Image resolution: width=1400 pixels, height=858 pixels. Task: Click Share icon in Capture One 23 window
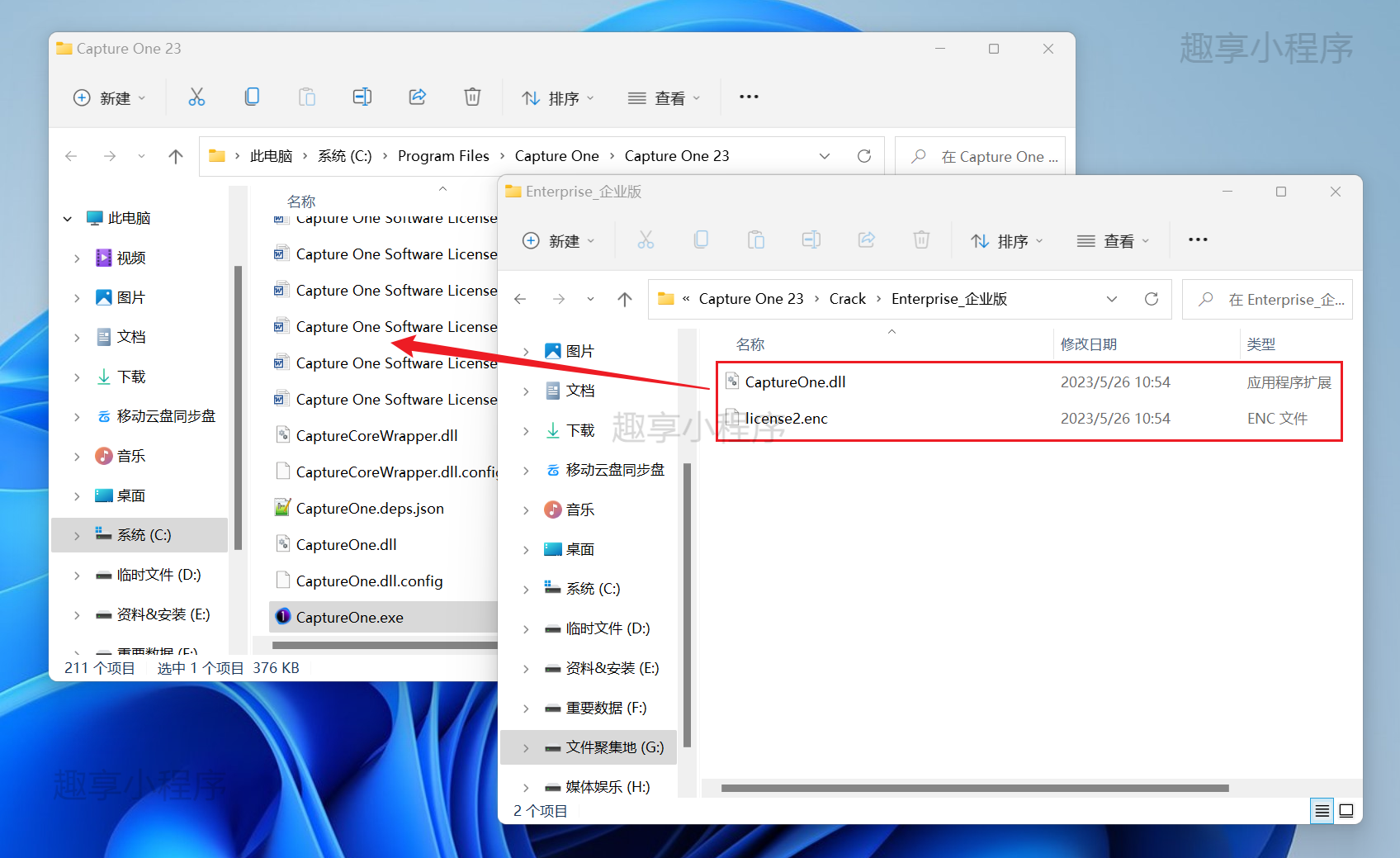[418, 97]
